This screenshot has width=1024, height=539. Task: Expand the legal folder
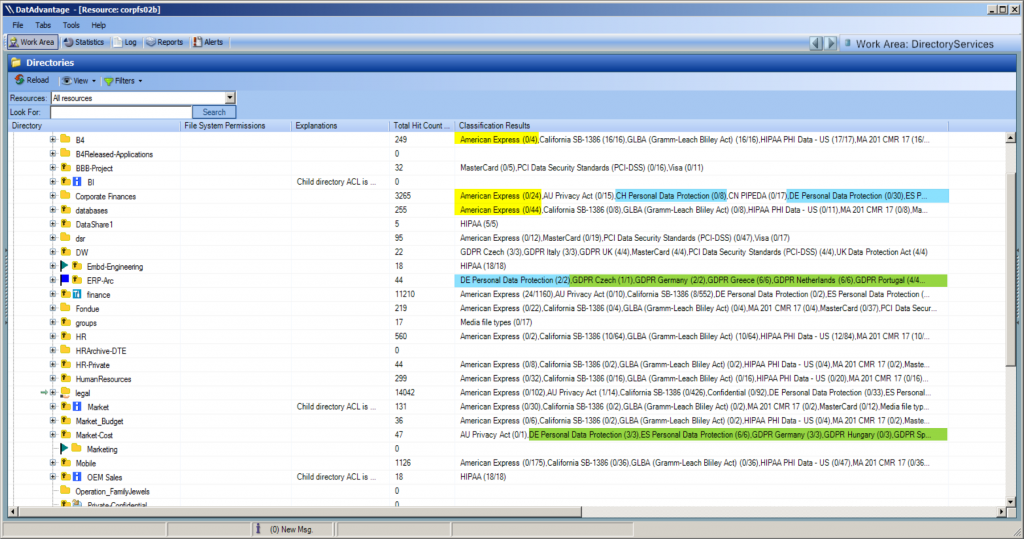click(x=53, y=393)
